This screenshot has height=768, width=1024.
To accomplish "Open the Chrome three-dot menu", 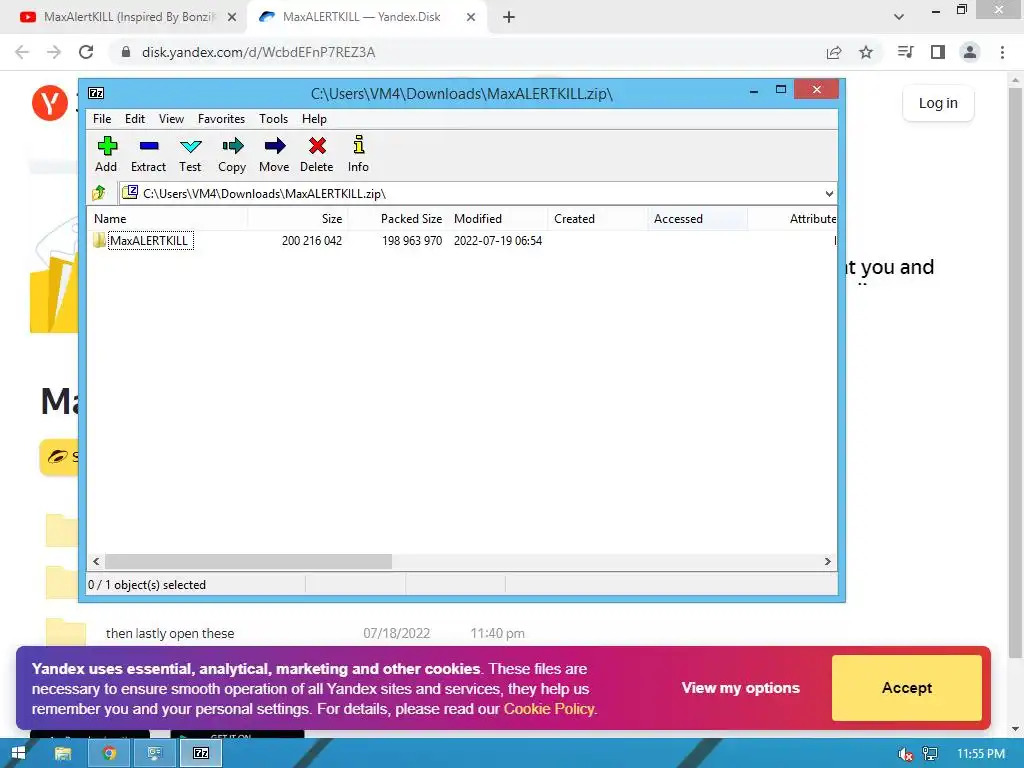I will (x=1002, y=52).
